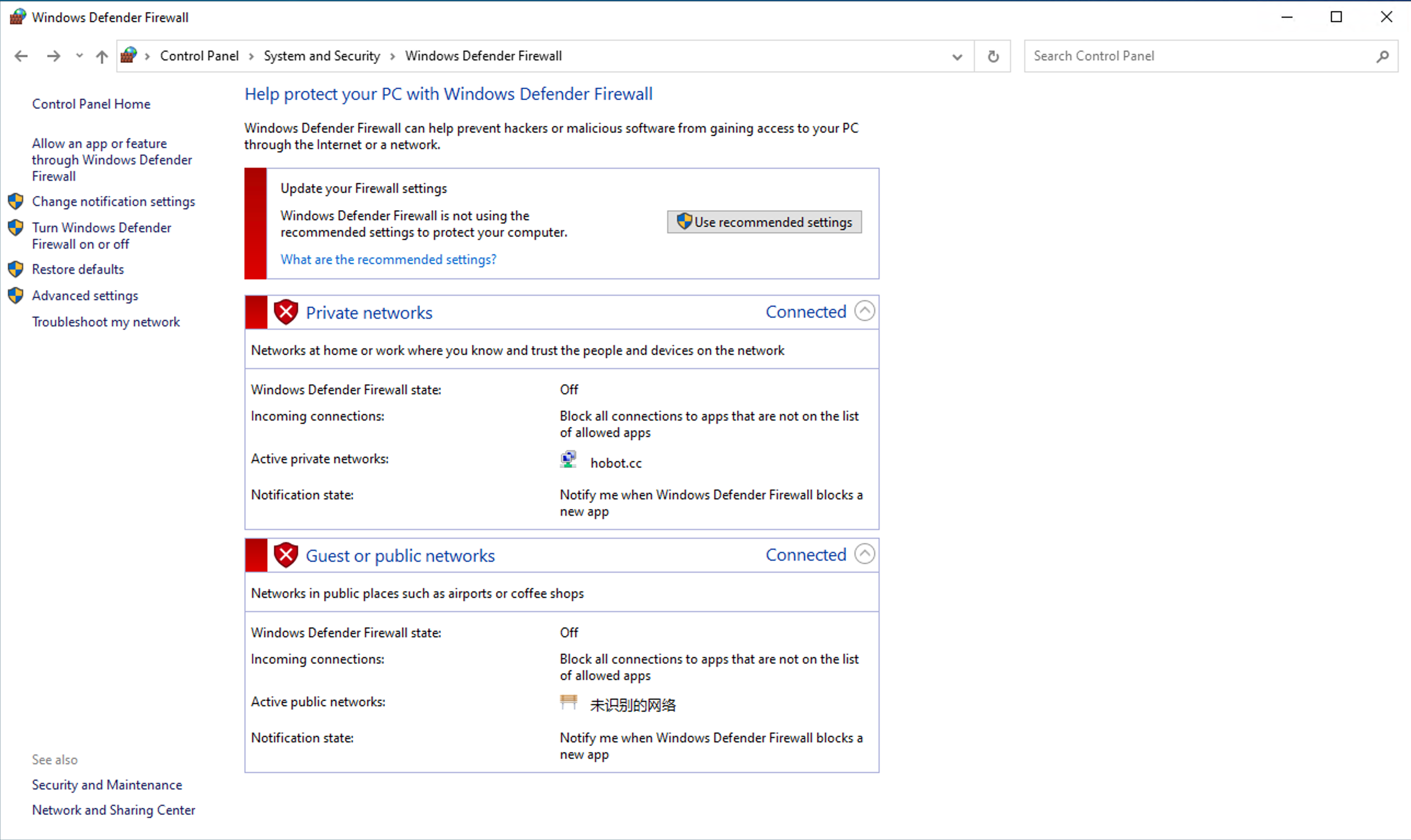Click shield icon beside Restore defaults
This screenshot has height=840, width=1411.
[16, 269]
